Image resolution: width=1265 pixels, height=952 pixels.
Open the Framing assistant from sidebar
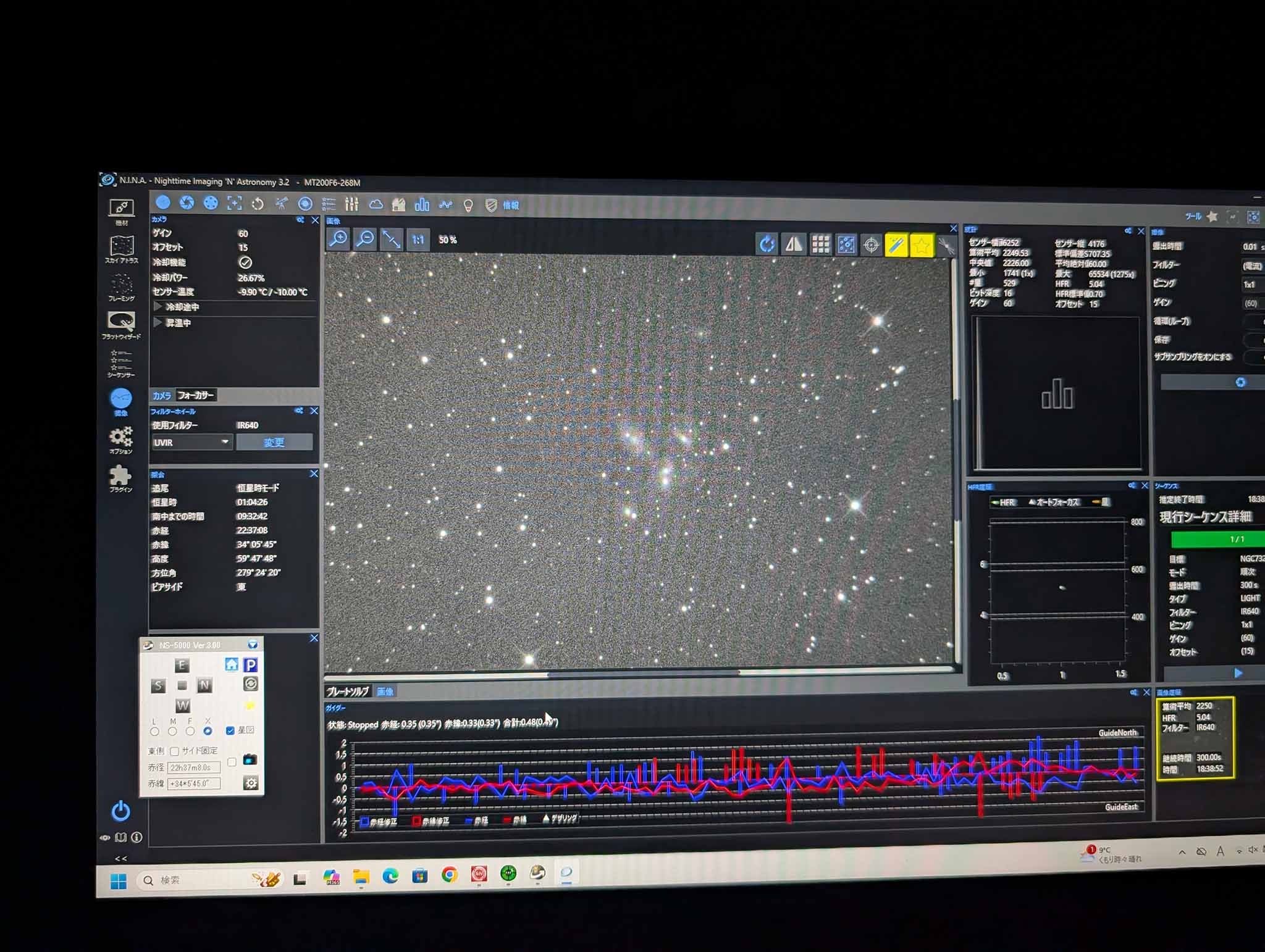tap(121, 286)
